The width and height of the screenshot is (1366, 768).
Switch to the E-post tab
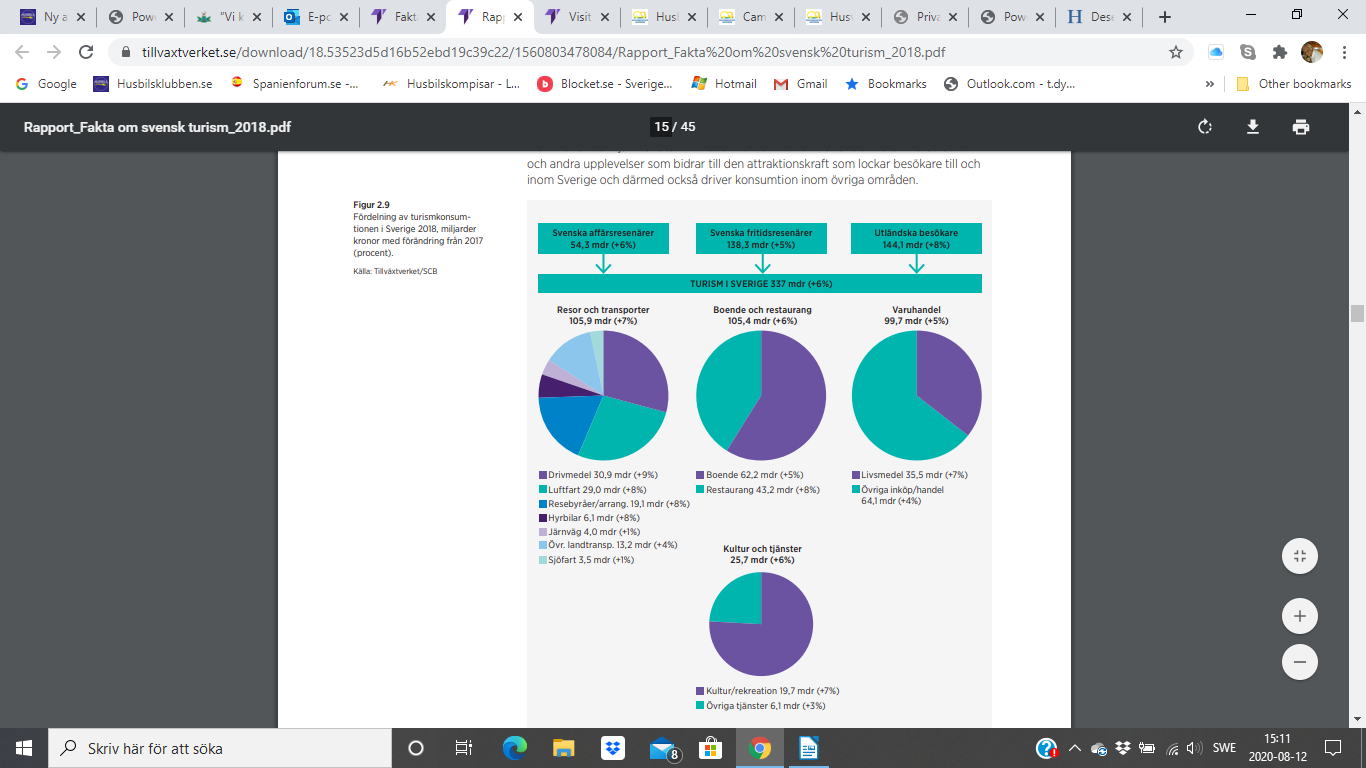(x=314, y=17)
